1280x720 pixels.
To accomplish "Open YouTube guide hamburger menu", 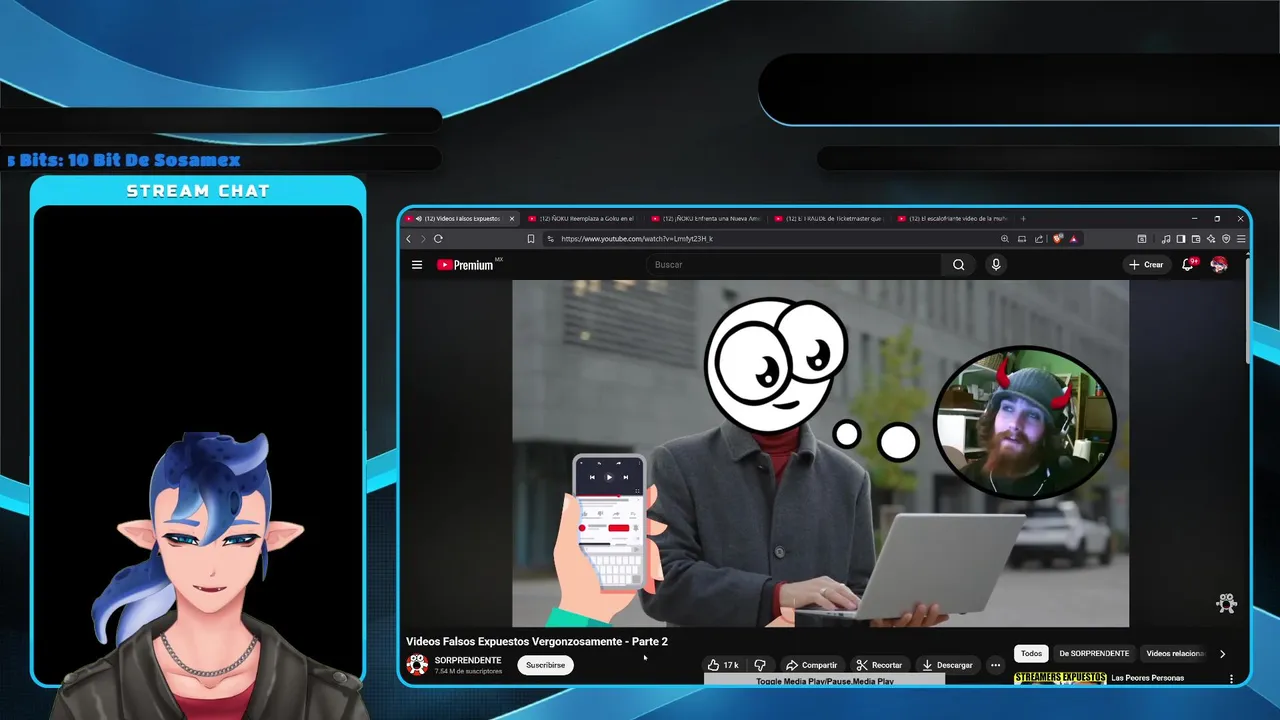I will (417, 265).
